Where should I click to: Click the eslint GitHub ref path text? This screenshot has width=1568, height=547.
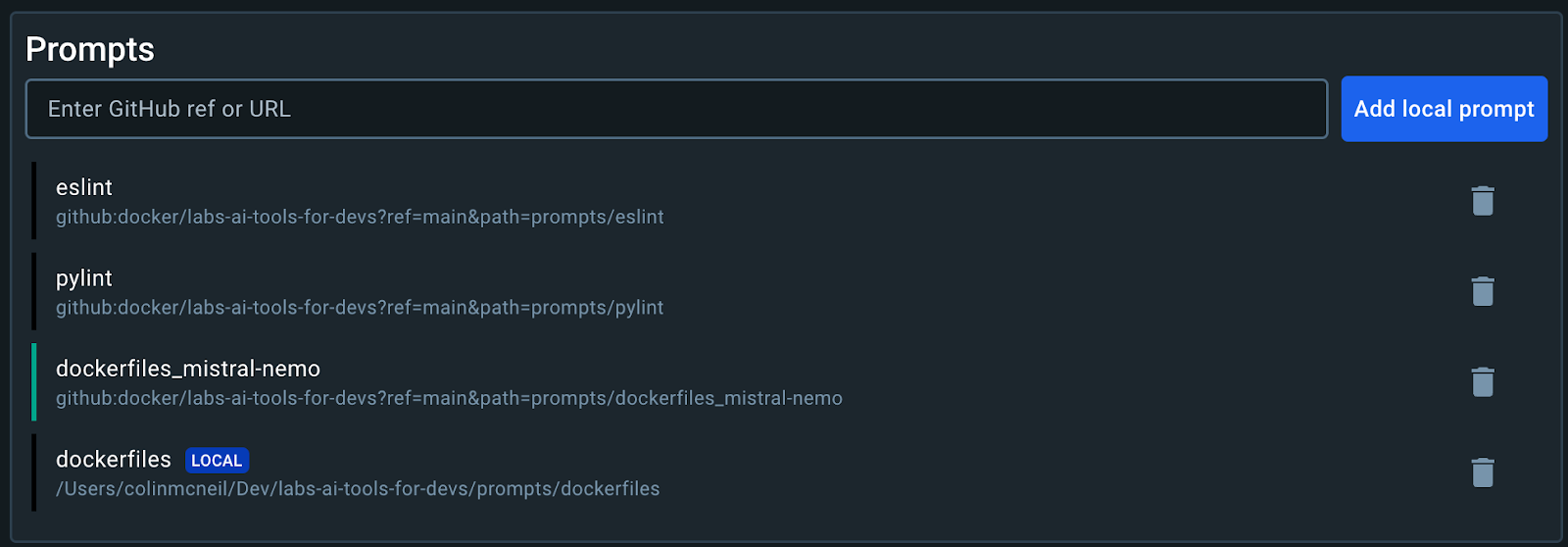pos(360,217)
